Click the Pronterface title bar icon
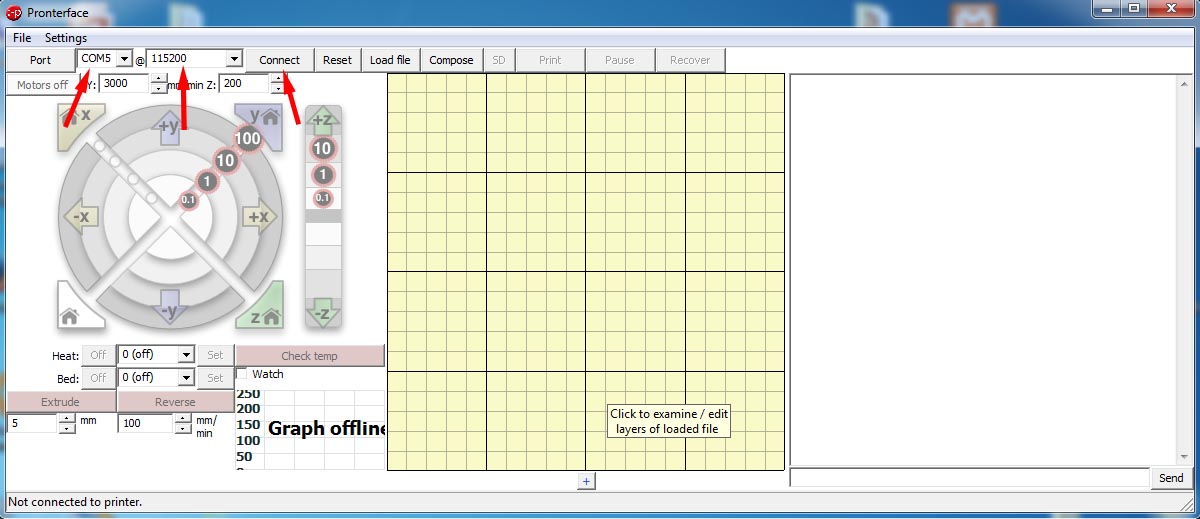This screenshot has width=1200, height=519. click(14, 13)
